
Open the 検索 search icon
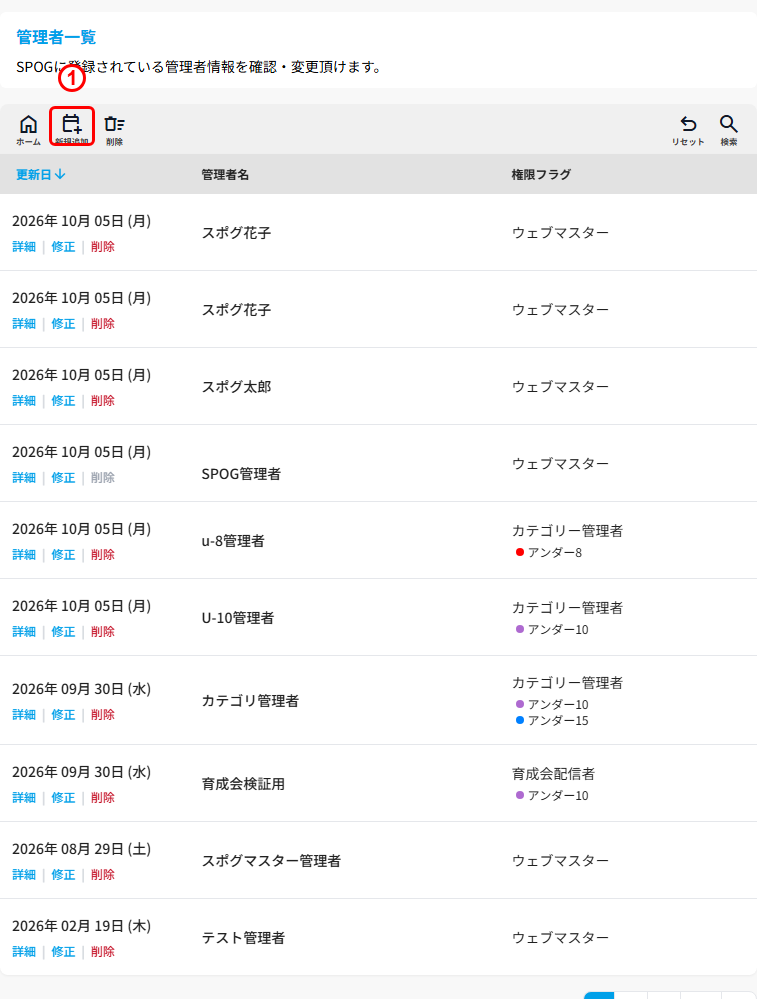click(x=728, y=129)
